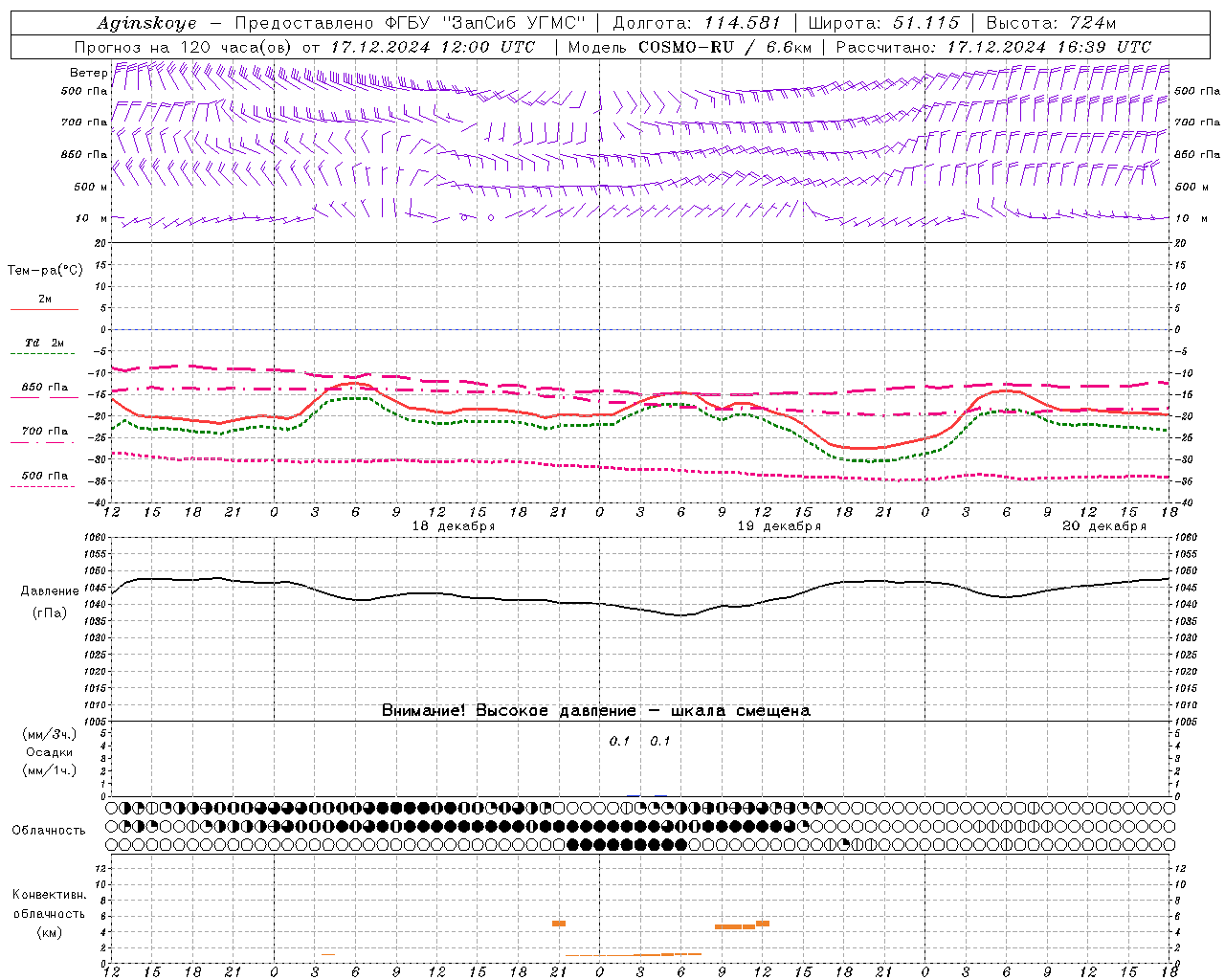Select the 19 декабря date label
Image resolution: width=1225 pixels, height=980 pixels.
779,526
